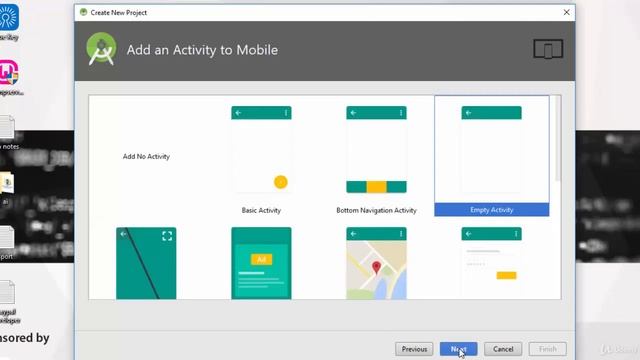Click the Basic Activity label
640x360 pixels.
(x=261, y=210)
